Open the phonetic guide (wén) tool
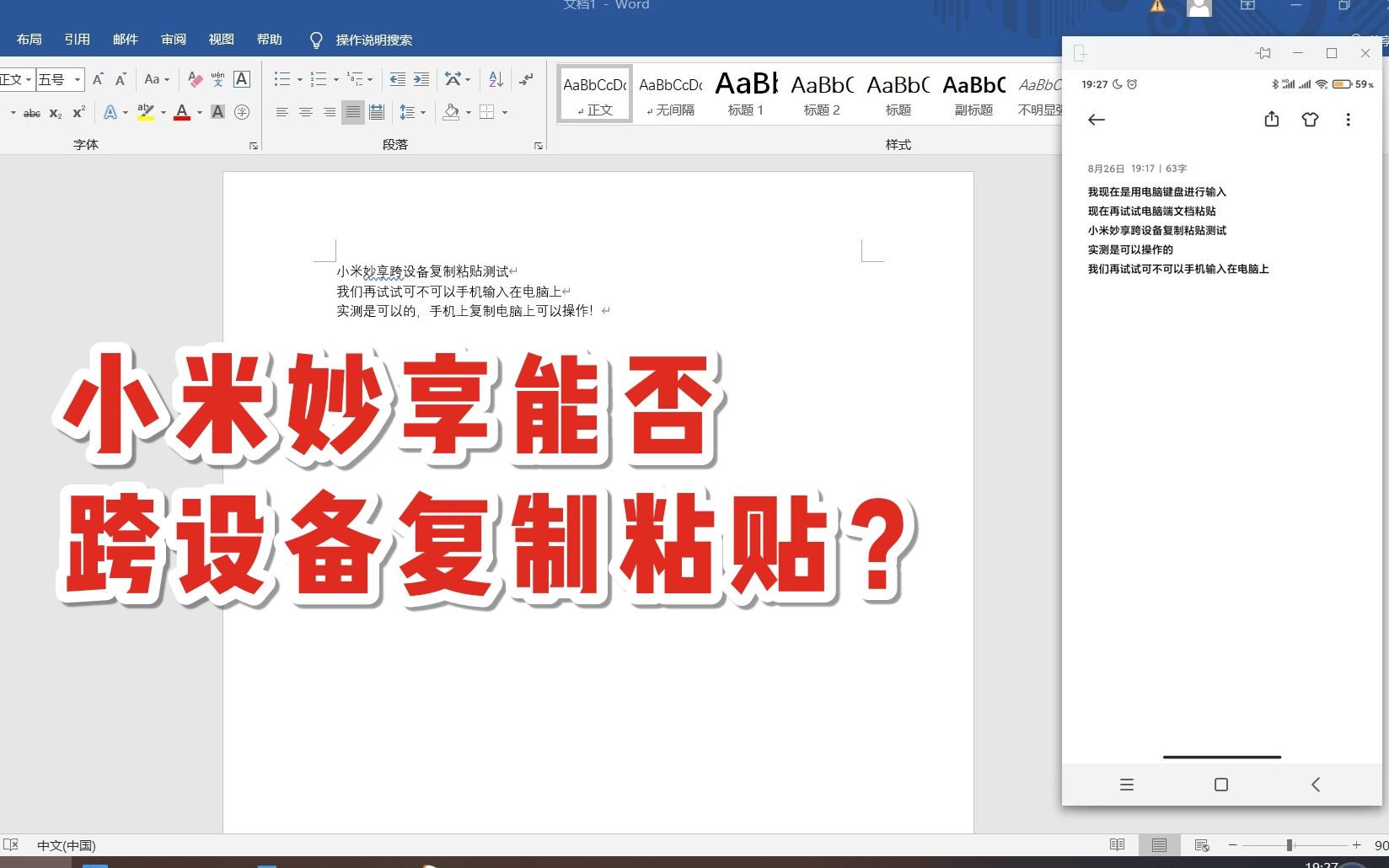This screenshot has height=868, width=1389. [x=217, y=79]
